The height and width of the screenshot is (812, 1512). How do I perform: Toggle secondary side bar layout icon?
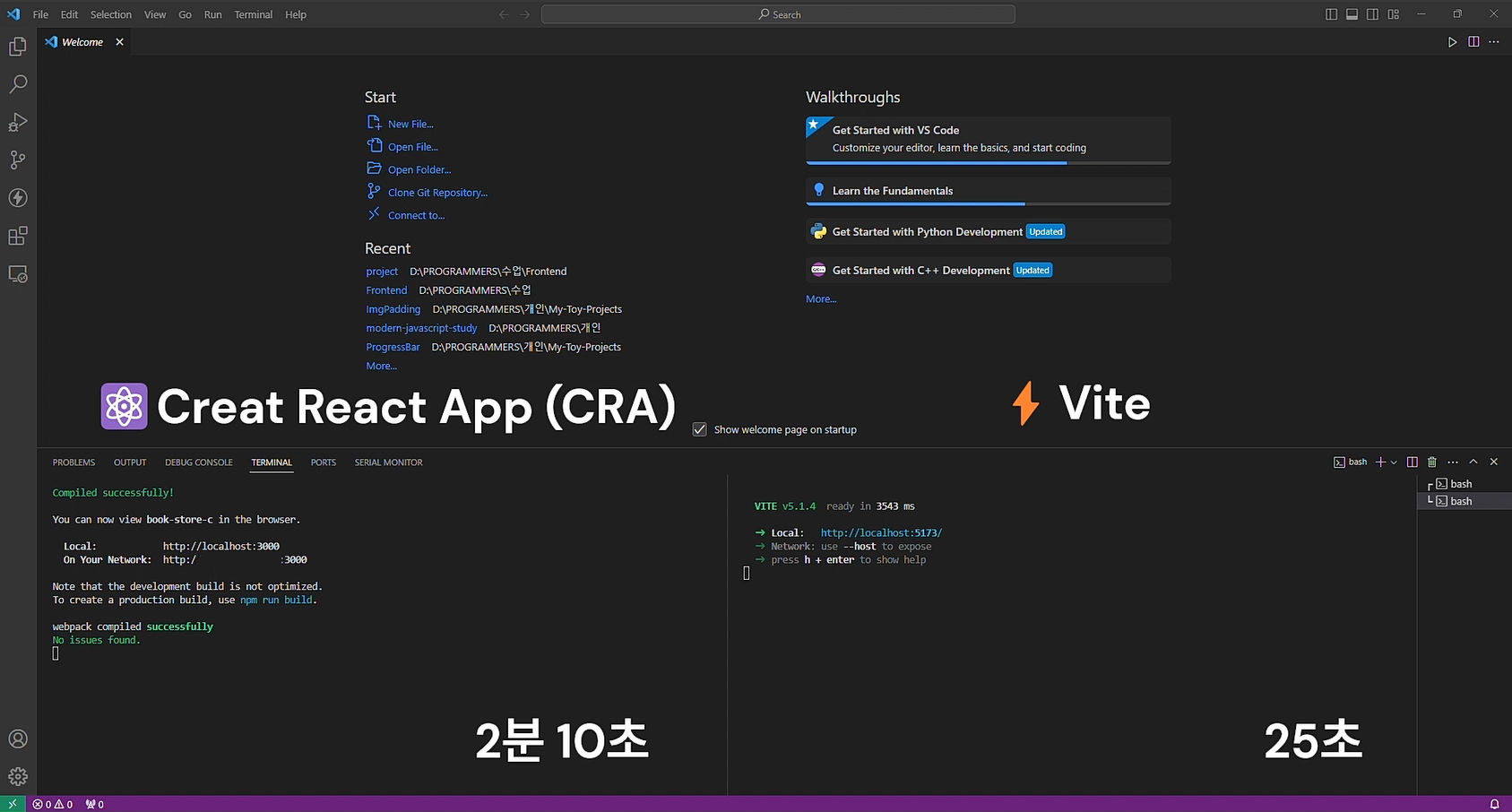[x=1372, y=14]
